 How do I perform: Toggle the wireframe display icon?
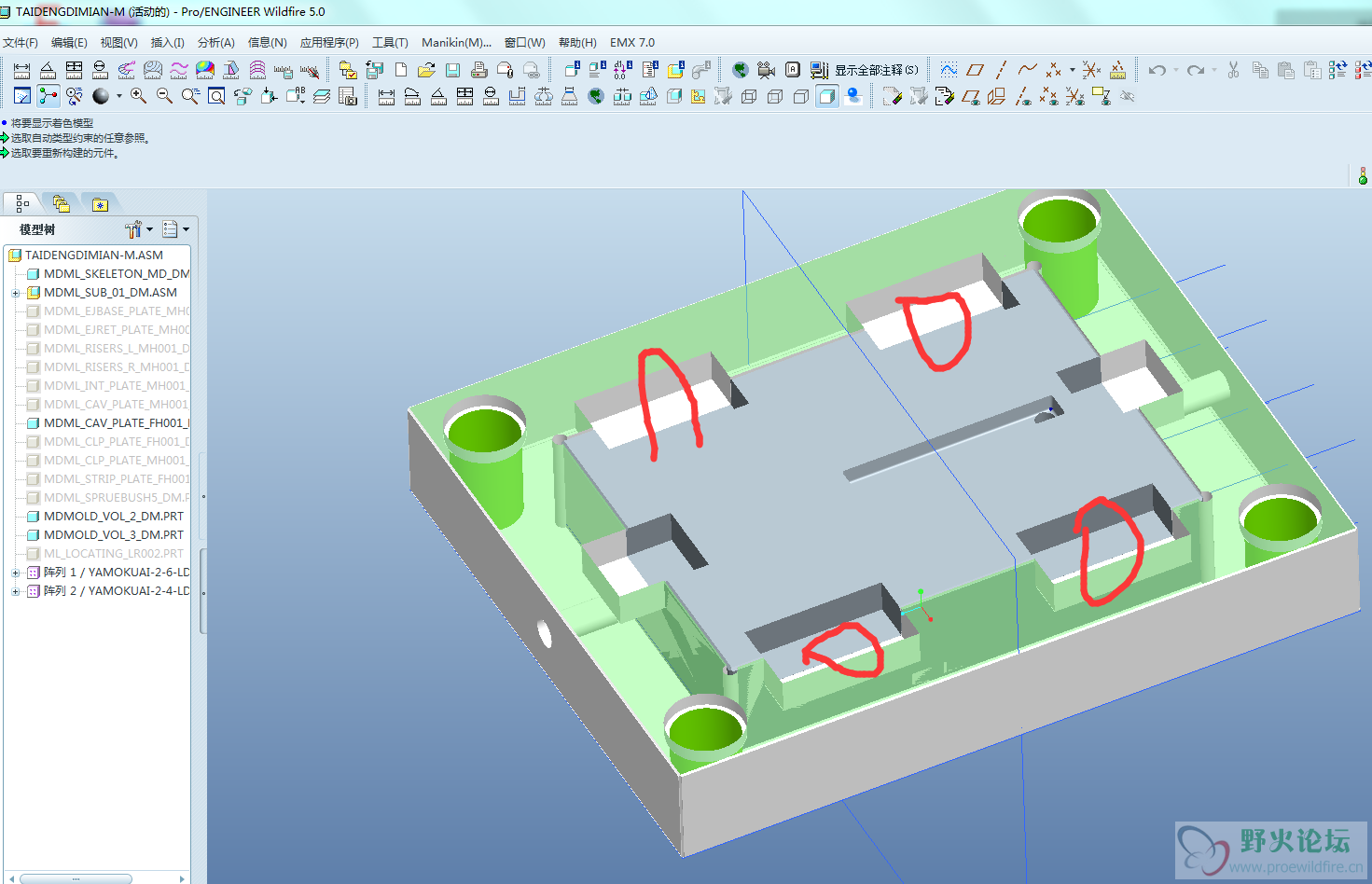(749, 96)
